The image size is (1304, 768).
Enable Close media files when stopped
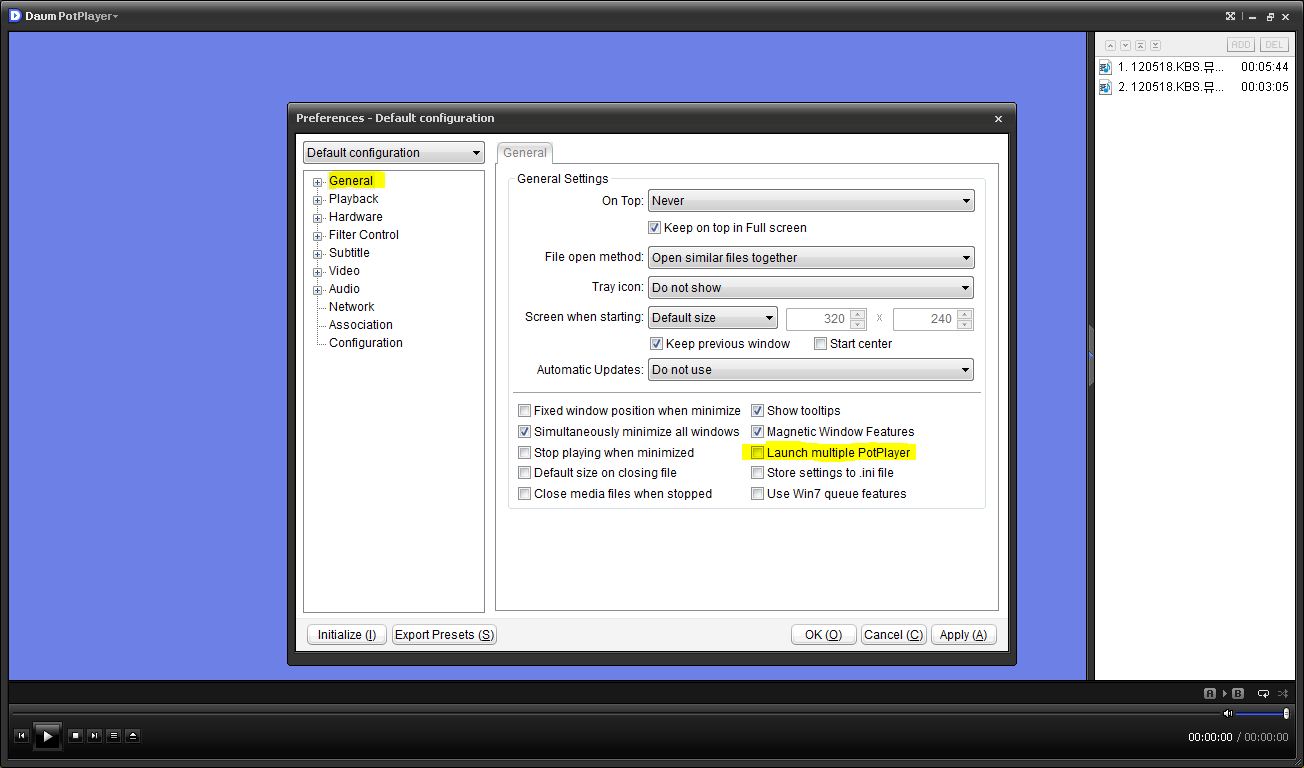tap(524, 494)
